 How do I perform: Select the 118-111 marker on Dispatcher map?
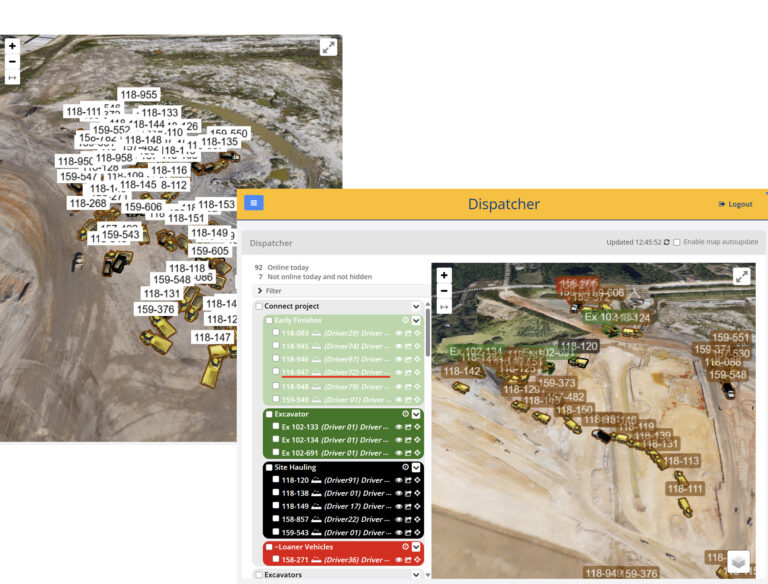pos(686,488)
